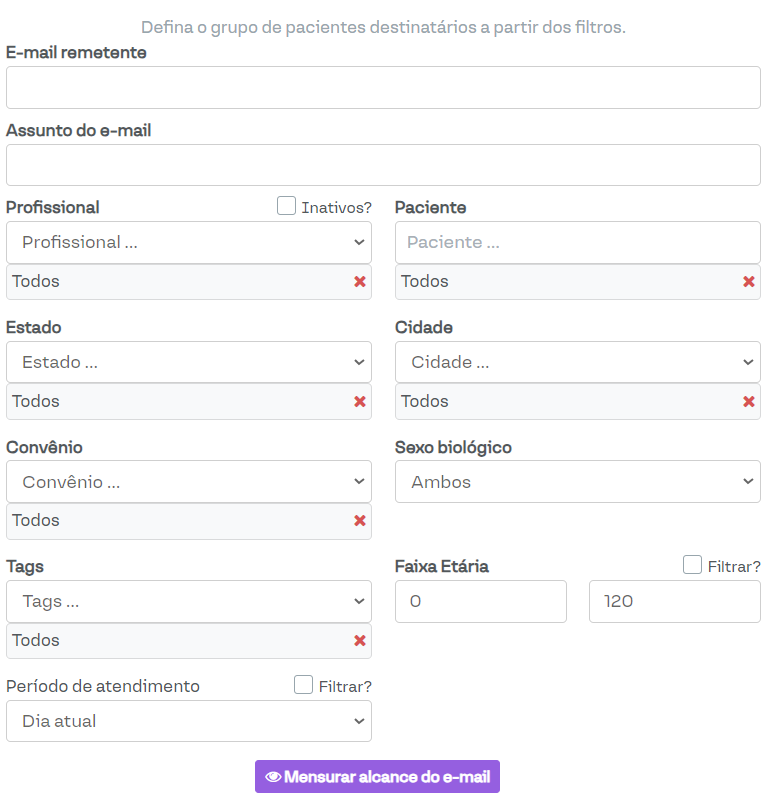The height and width of the screenshot is (800, 776).
Task: Check Filtrar for Período de atendimento
Action: pos(304,685)
